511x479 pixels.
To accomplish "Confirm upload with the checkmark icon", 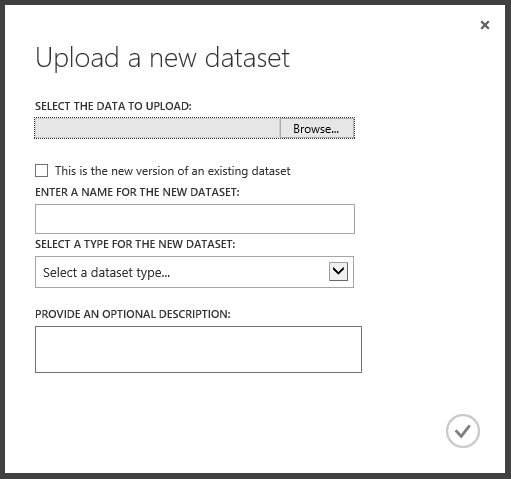I will click(x=463, y=431).
